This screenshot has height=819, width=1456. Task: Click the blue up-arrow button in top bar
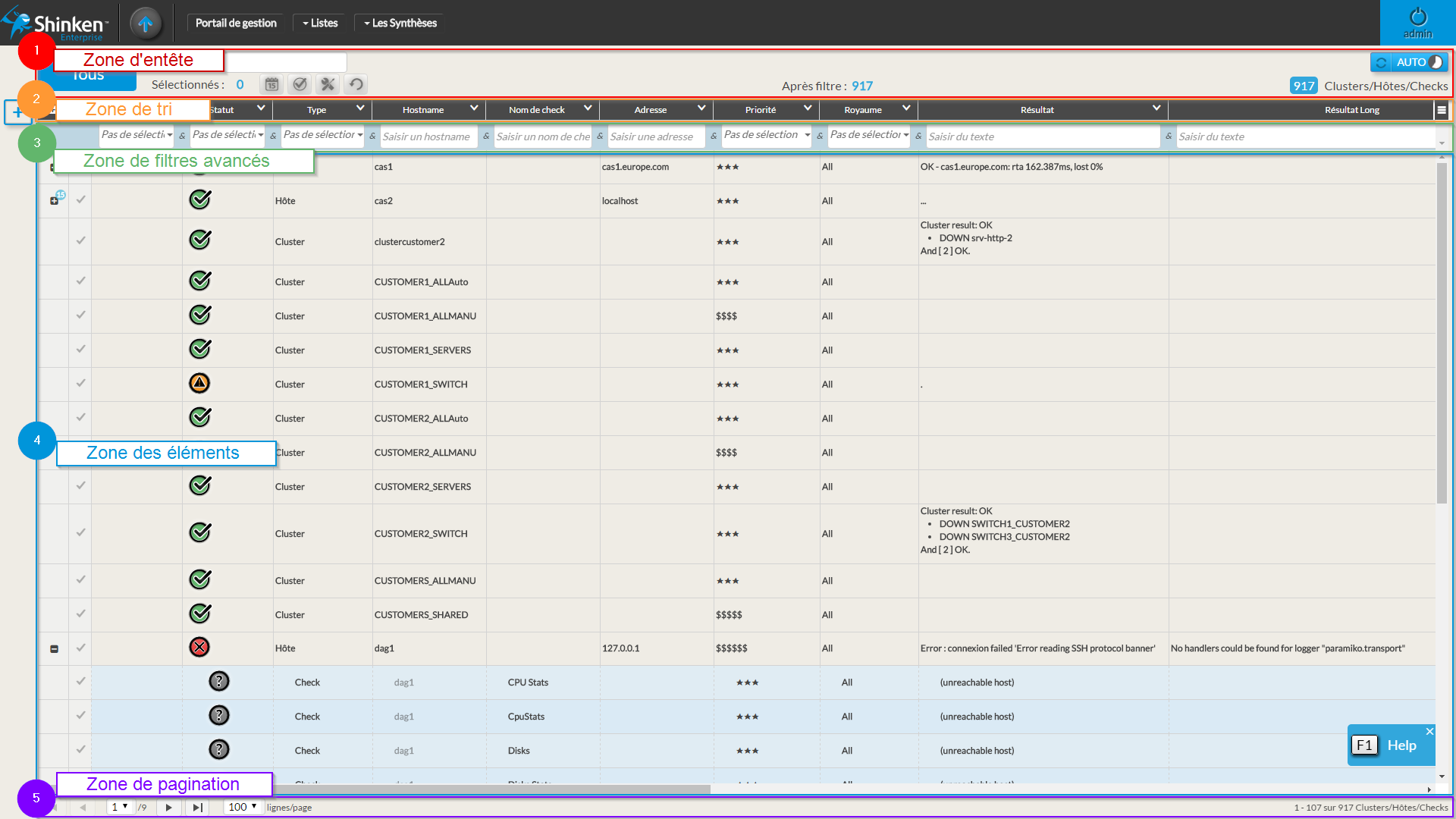tap(146, 23)
